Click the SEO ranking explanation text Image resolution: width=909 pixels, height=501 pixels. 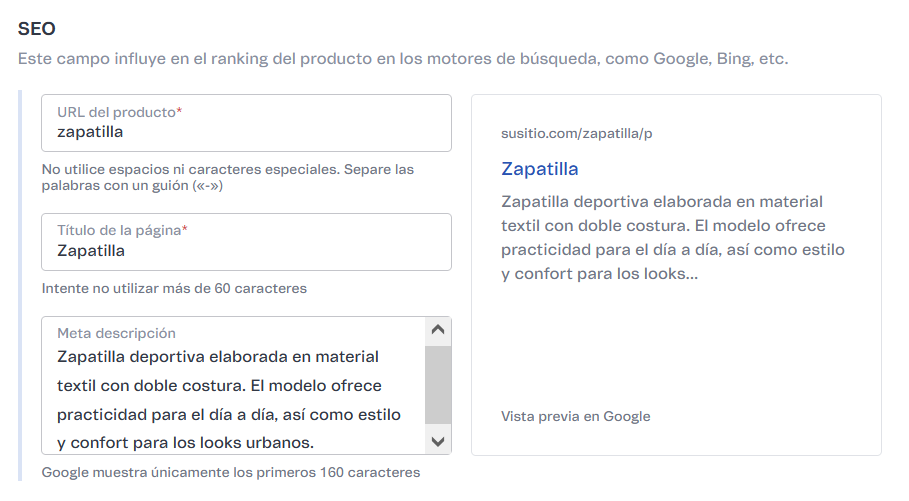(x=402, y=59)
